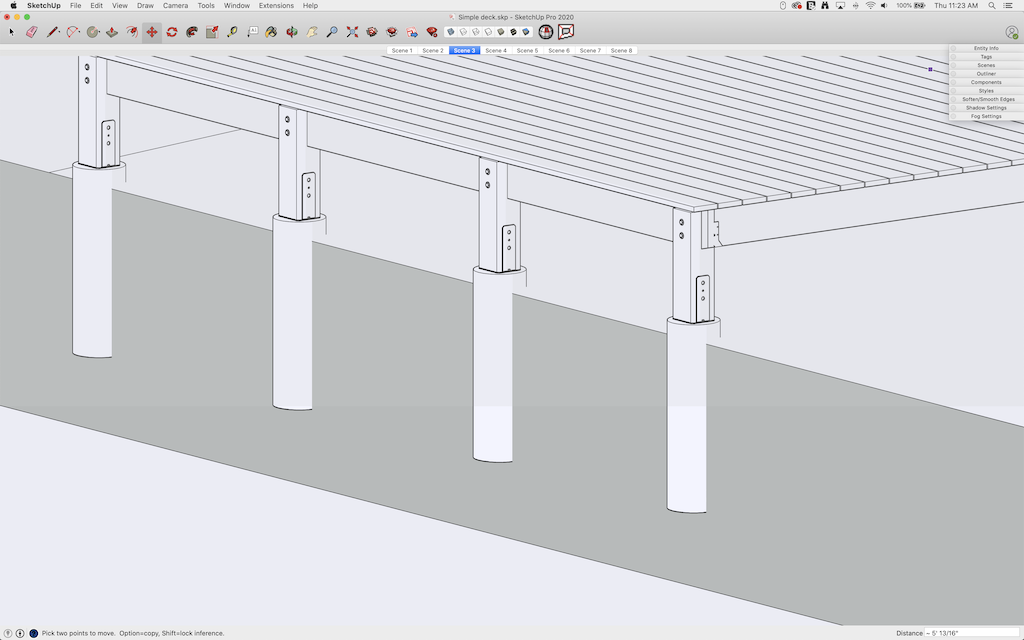
Task: Open the Paint Bucket tool
Action: coord(271,32)
